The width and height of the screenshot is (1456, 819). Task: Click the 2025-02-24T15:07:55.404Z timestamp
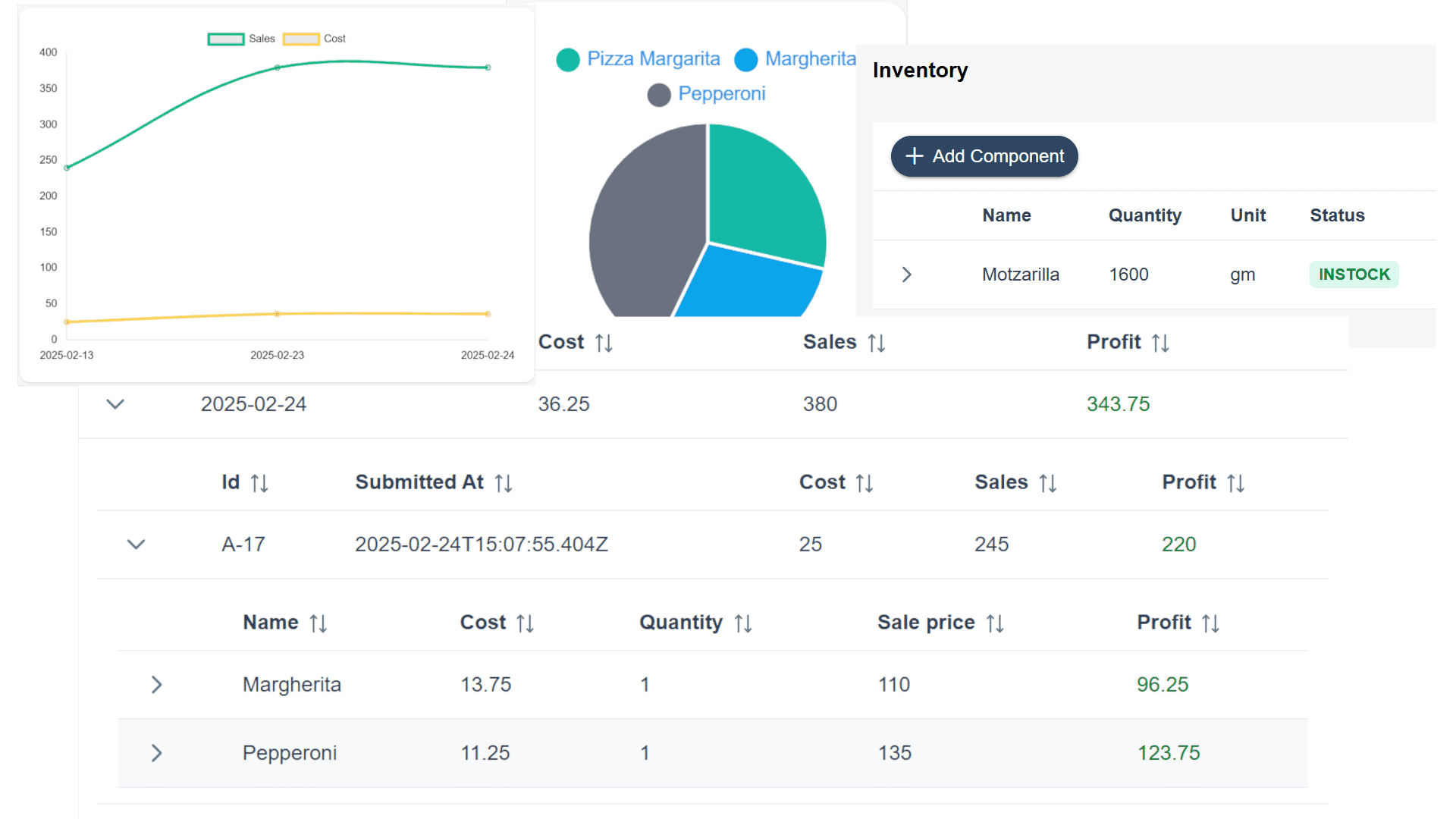(482, 544)
